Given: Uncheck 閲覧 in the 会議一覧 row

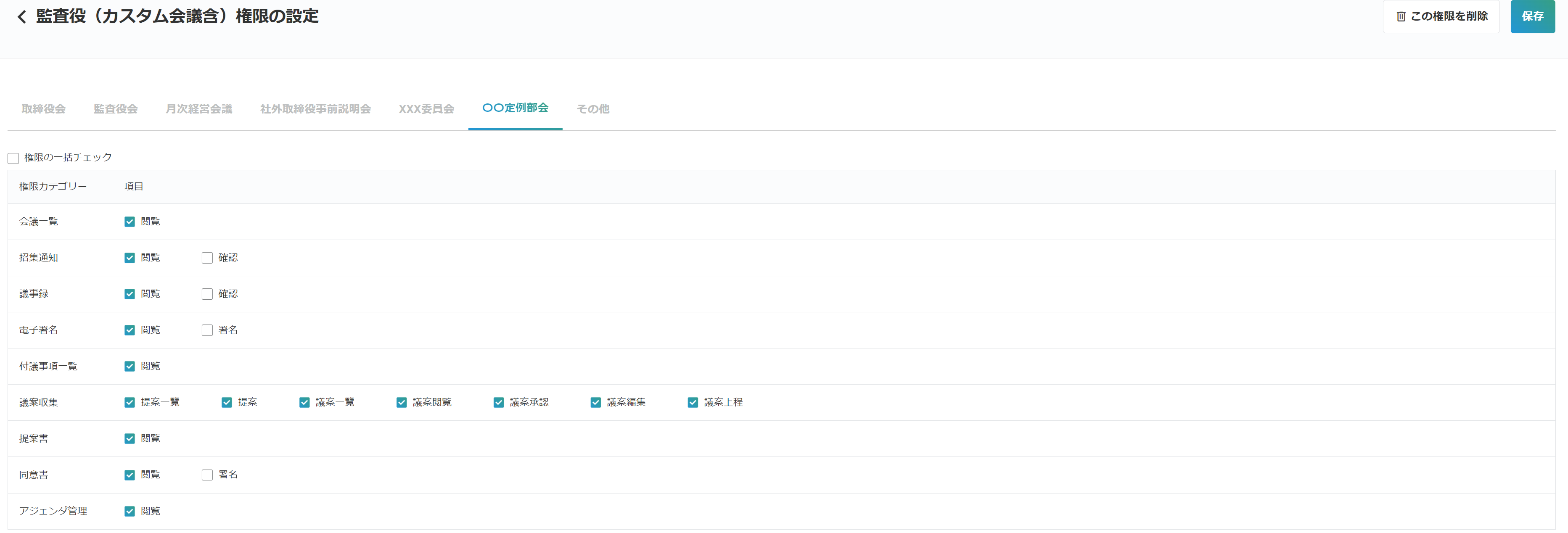Looking at the screenshot, I should (x=130, y=222).
